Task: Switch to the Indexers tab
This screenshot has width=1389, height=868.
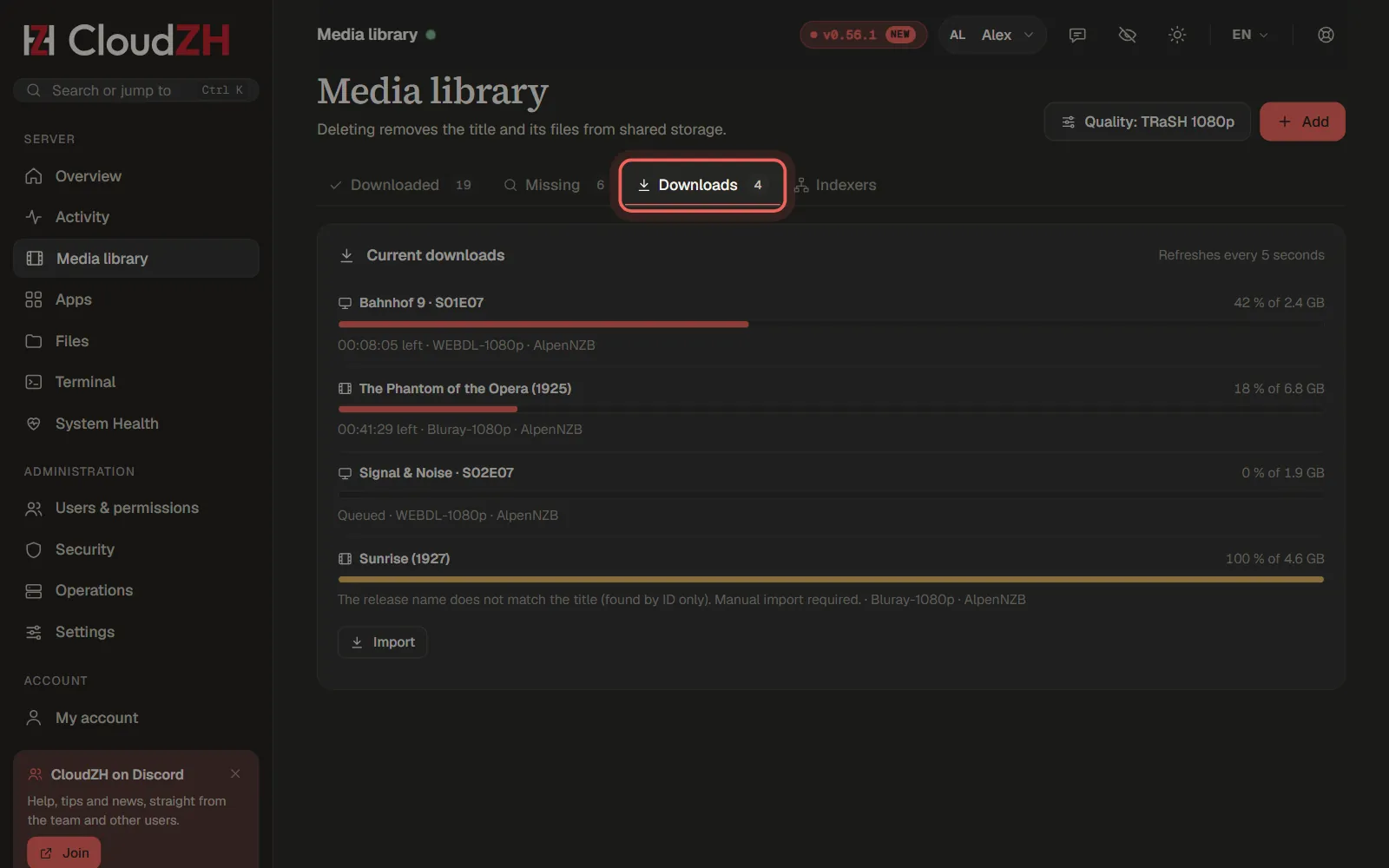Action: [835, 185]
